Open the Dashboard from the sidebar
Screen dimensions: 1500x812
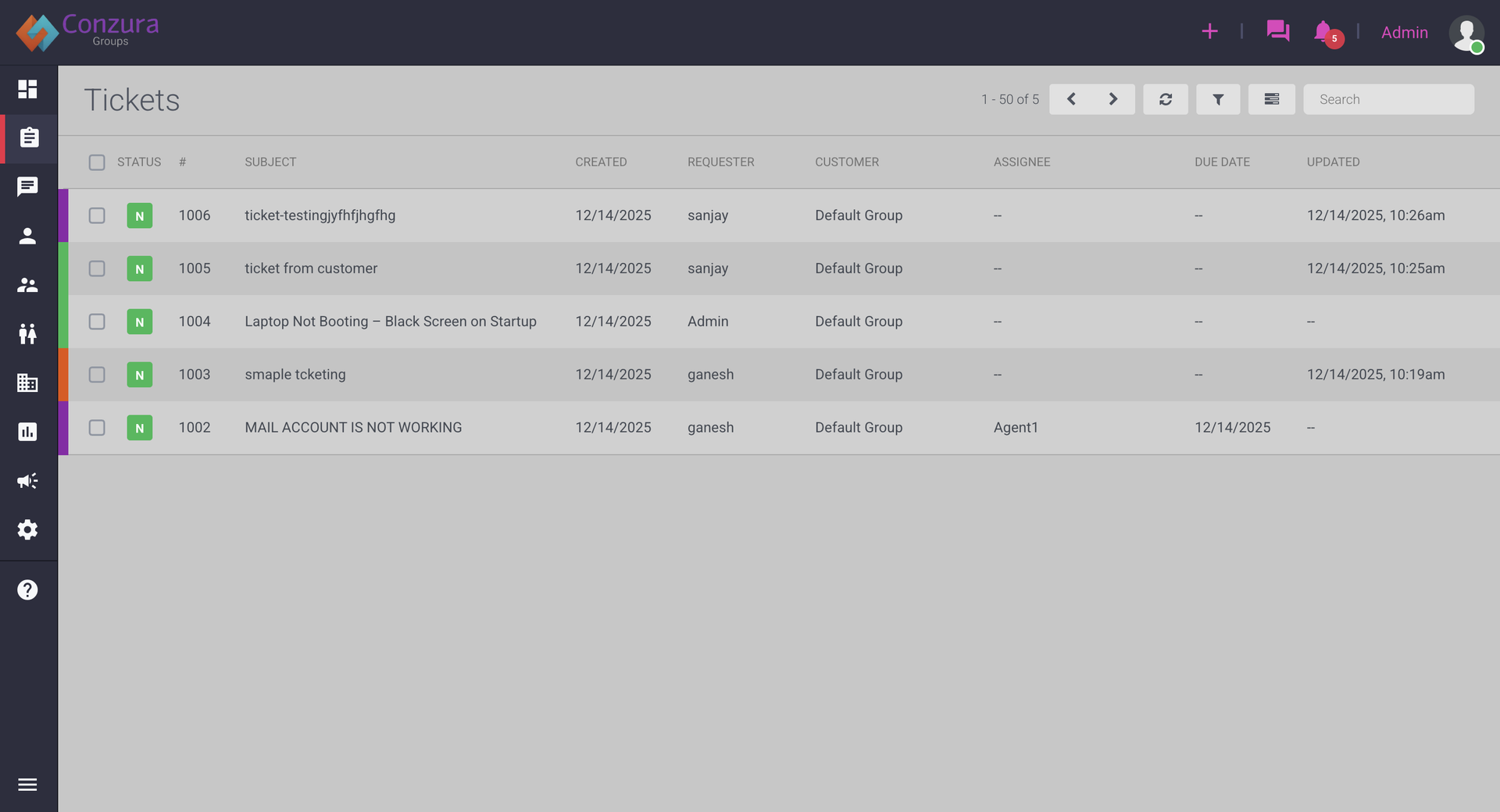[x=28, y=89]
